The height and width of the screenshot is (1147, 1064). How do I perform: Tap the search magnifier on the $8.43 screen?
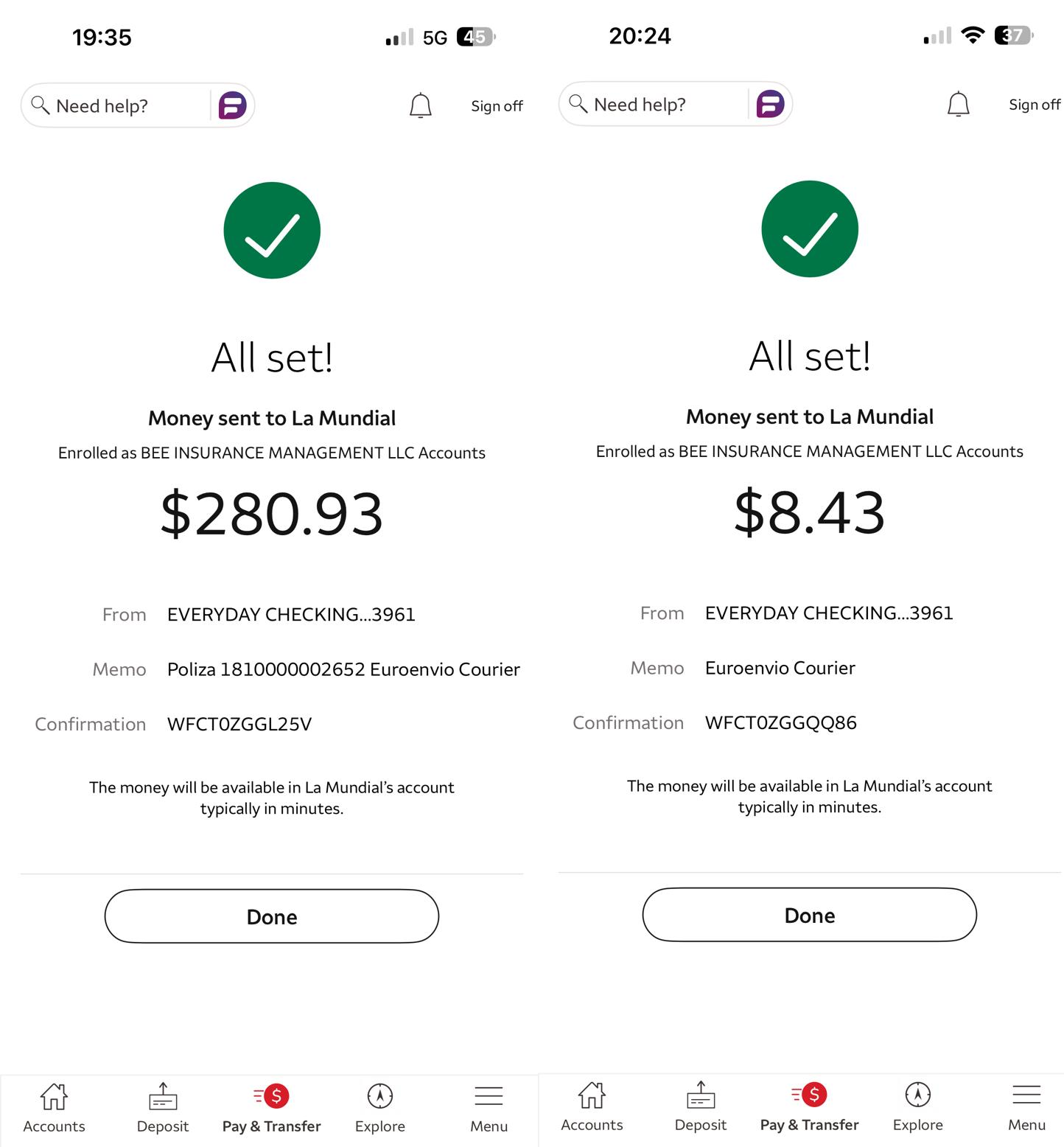[578, 103]
